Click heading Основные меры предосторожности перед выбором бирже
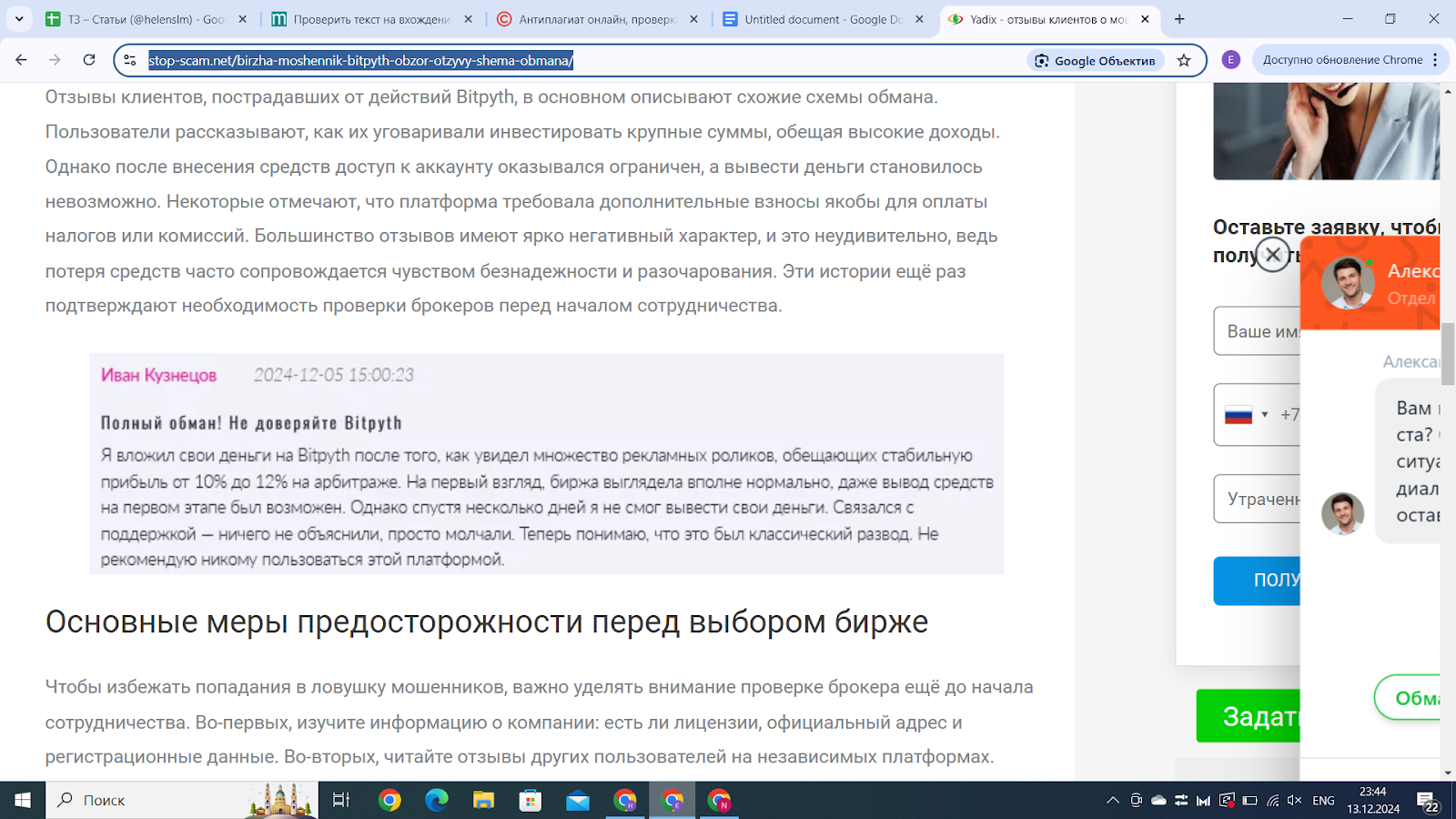Screen dimensions: 1456x819 pos(487,622)
